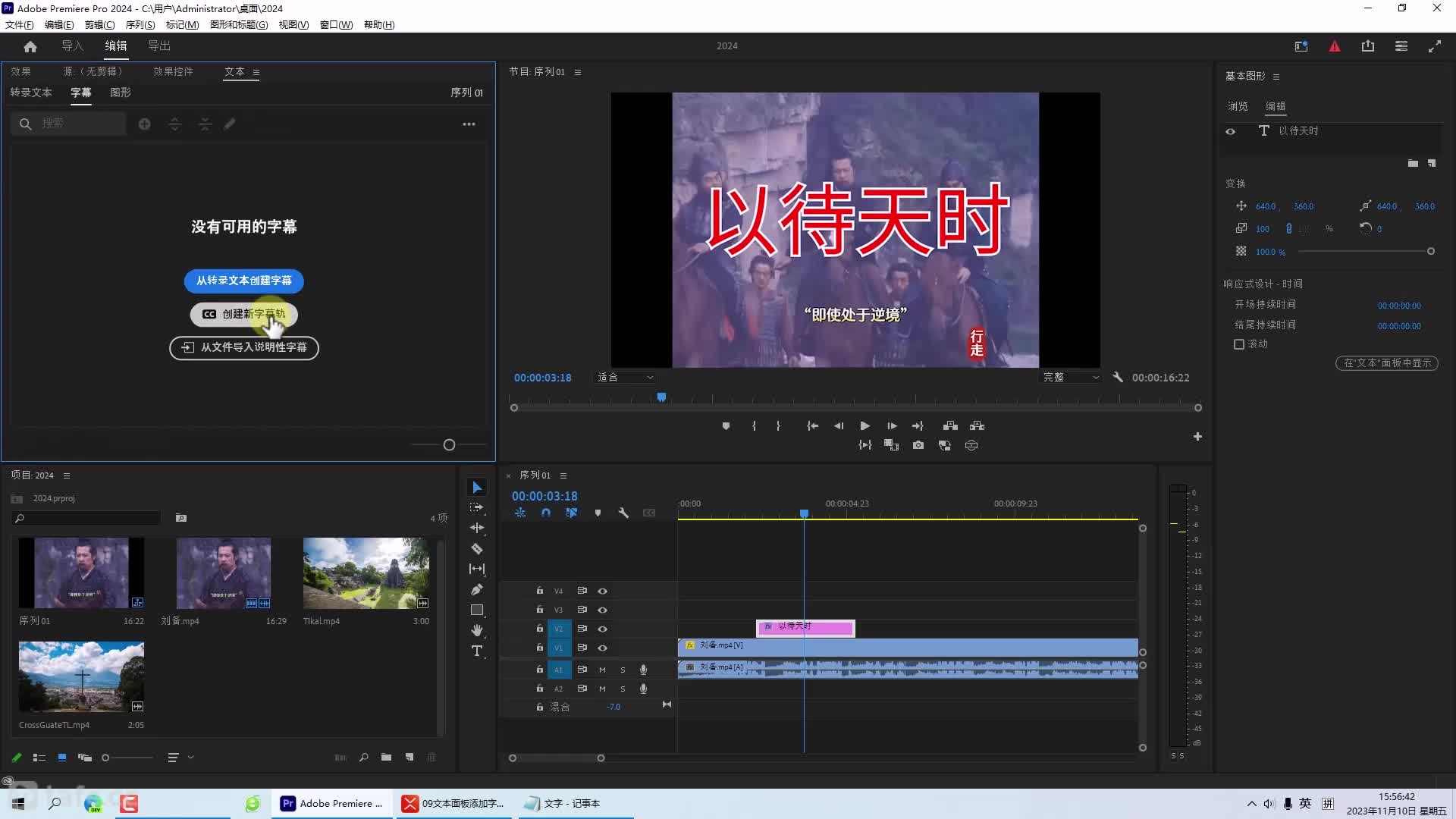Open the 剪辑(C) menu
This screenshot has width=1456, height=819.
pyautogui.click(x=99, y=25)
